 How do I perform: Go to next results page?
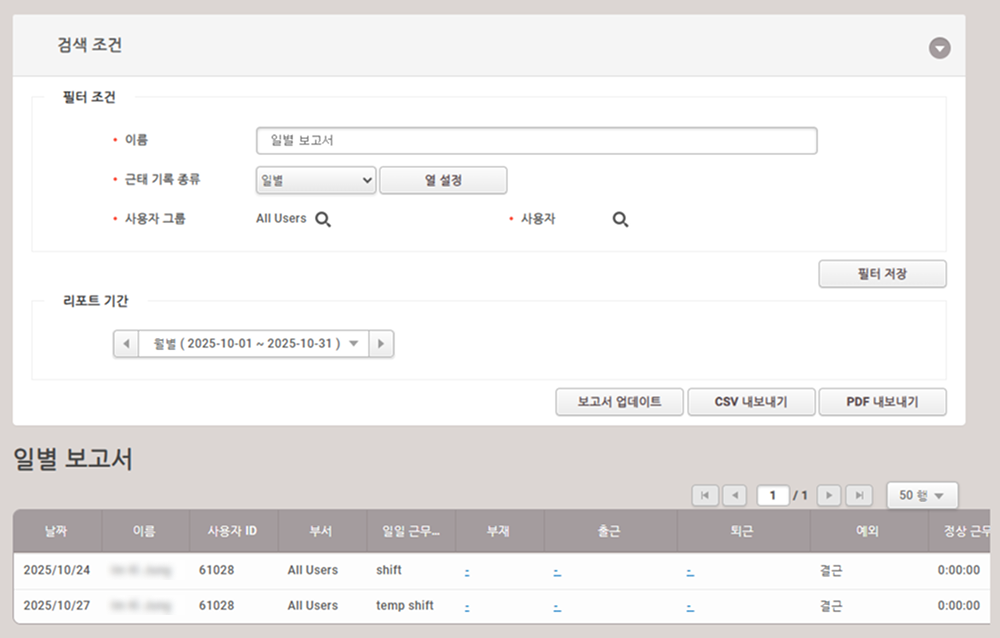(x=828, y=495)
